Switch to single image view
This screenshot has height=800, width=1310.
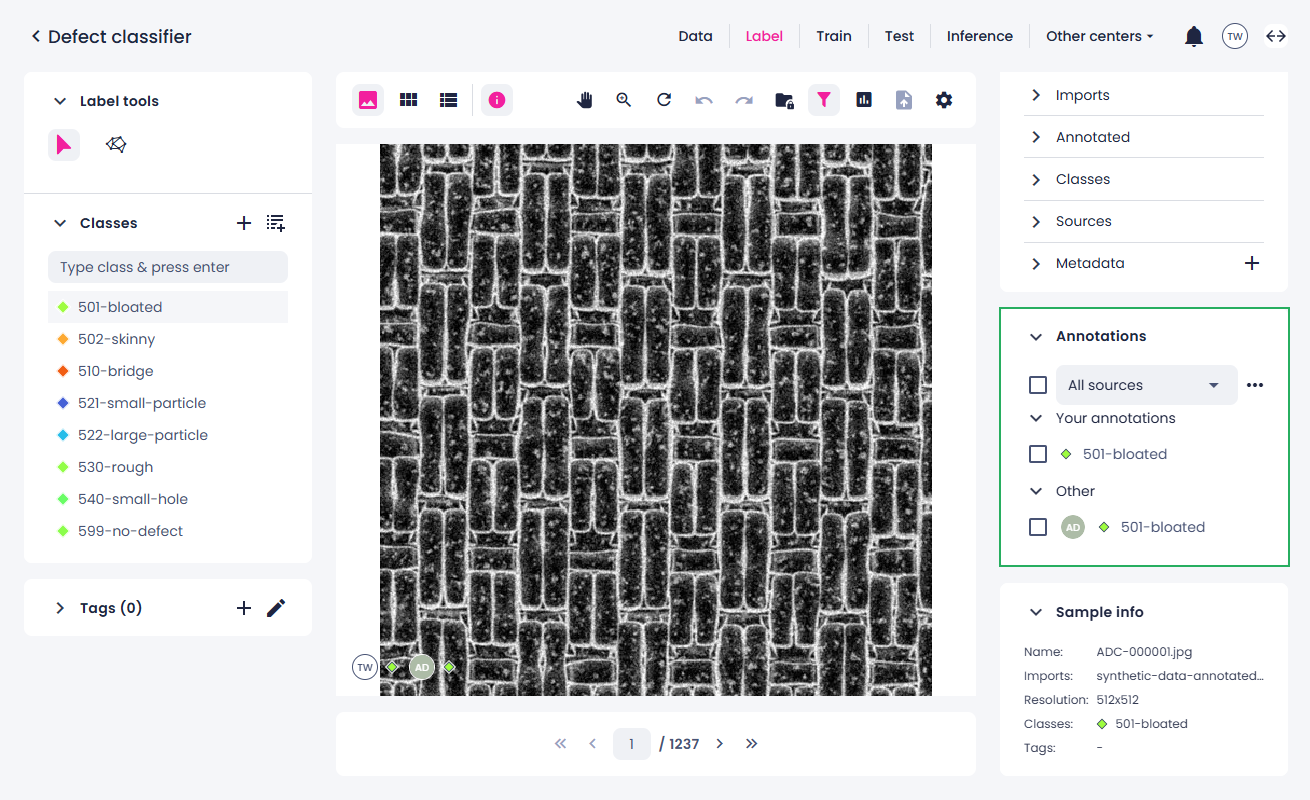(368, 100)
